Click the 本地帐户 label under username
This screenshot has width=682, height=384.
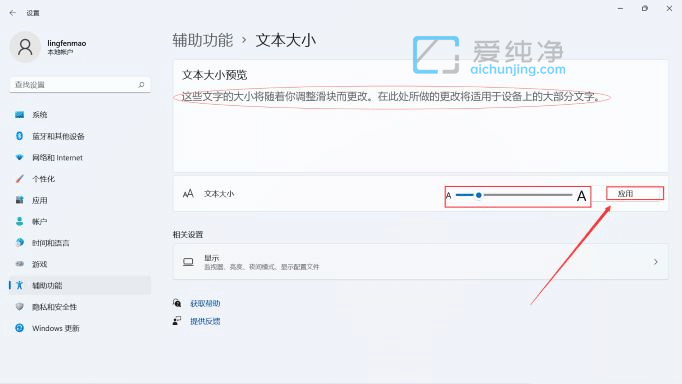pyautogui.click(x=60, y=52)
